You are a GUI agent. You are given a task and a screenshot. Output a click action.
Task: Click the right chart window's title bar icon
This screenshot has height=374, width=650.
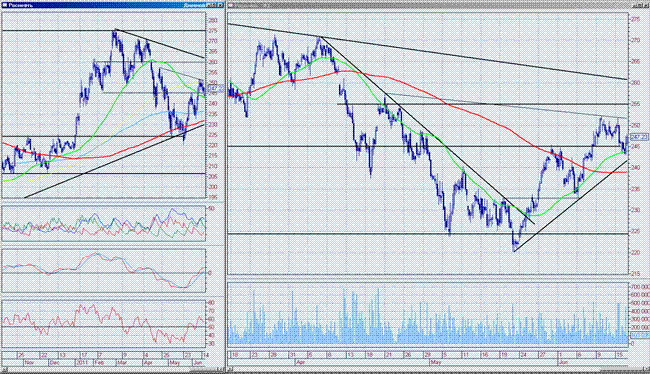click(231, 5)
